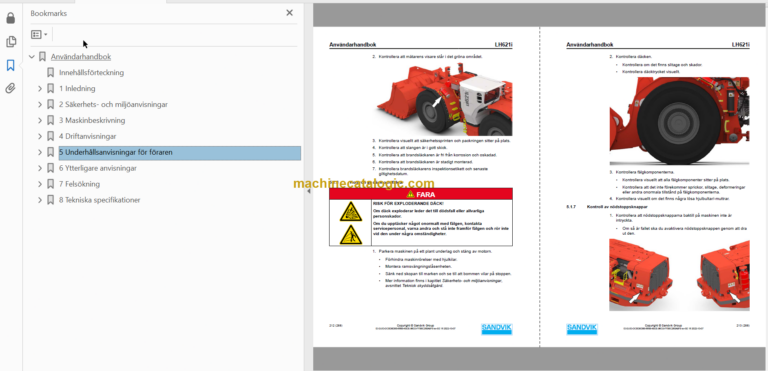Click the loader image on the left page
Viewport: 768px width, 371px height.
(444, 99)
